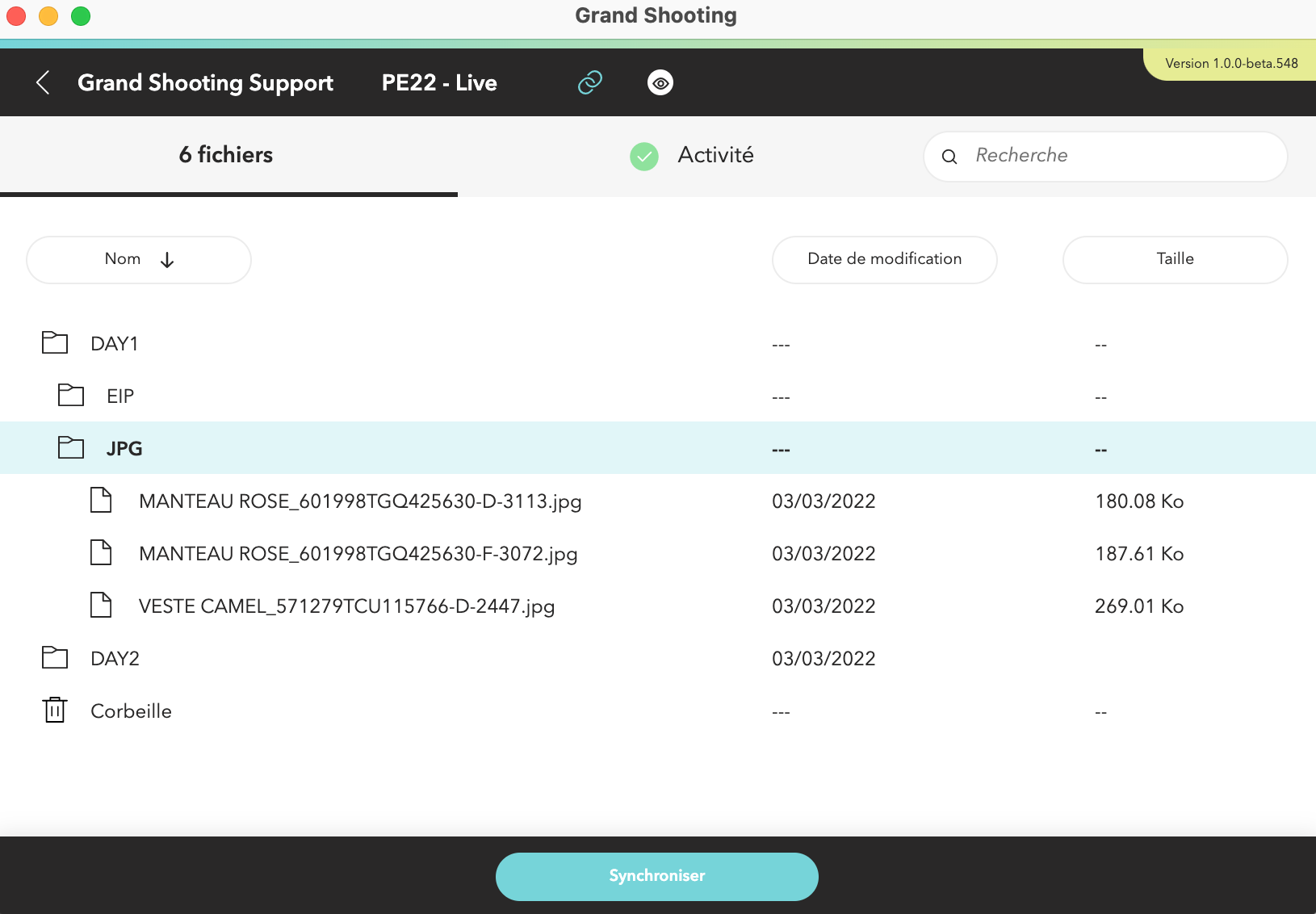Open the Activité tab
This screenshot has width=1316, height=914.
click(x=715, y=156)
